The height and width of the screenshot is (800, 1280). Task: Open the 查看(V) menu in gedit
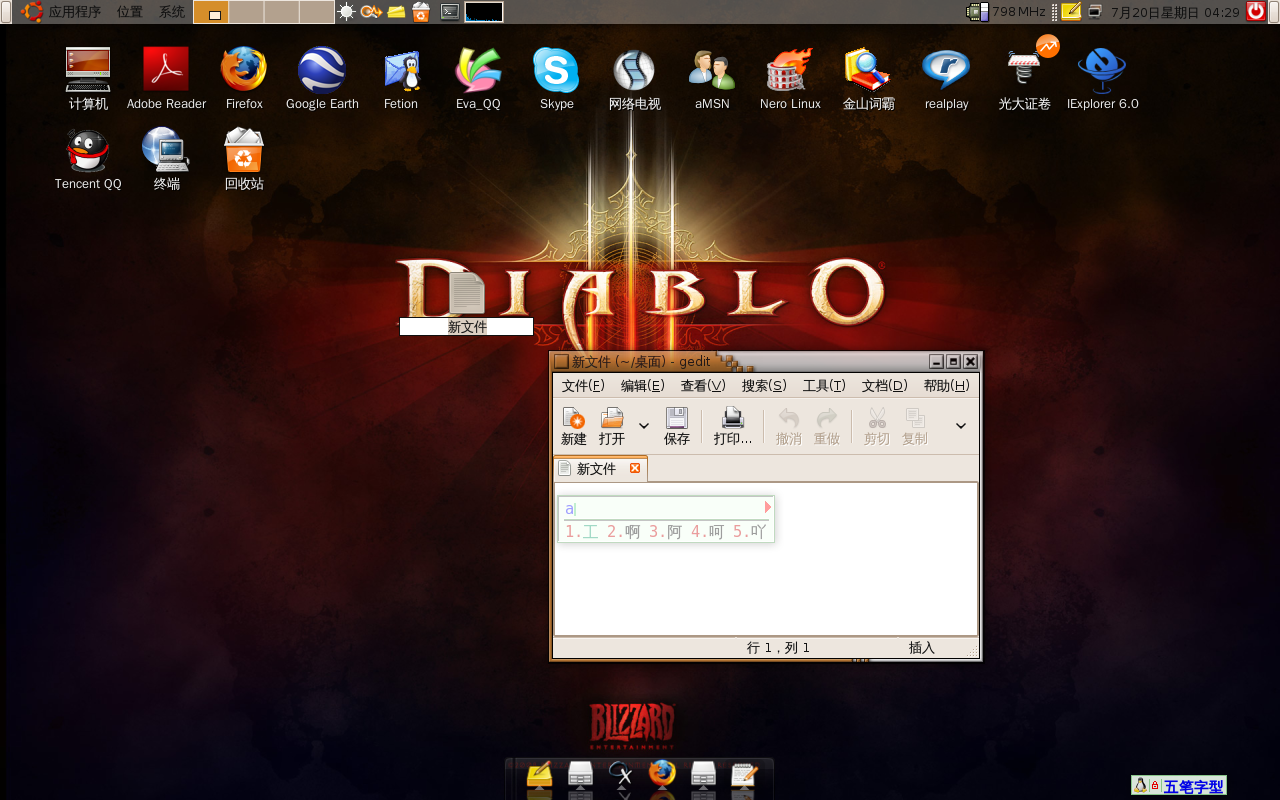pos(703,386)
